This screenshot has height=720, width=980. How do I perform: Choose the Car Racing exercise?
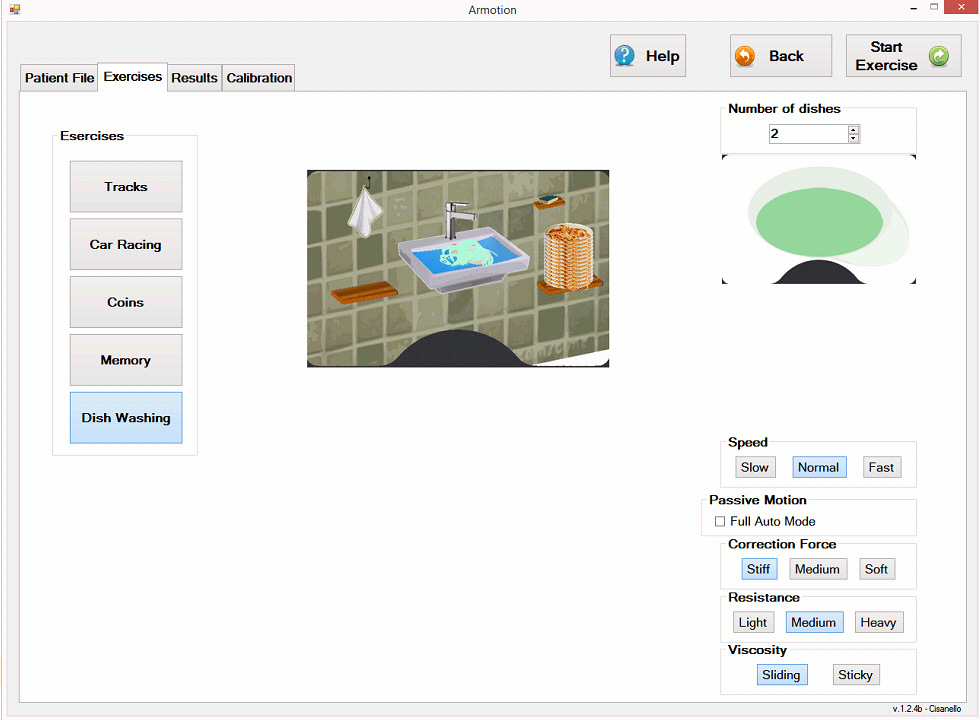(126, 244)
